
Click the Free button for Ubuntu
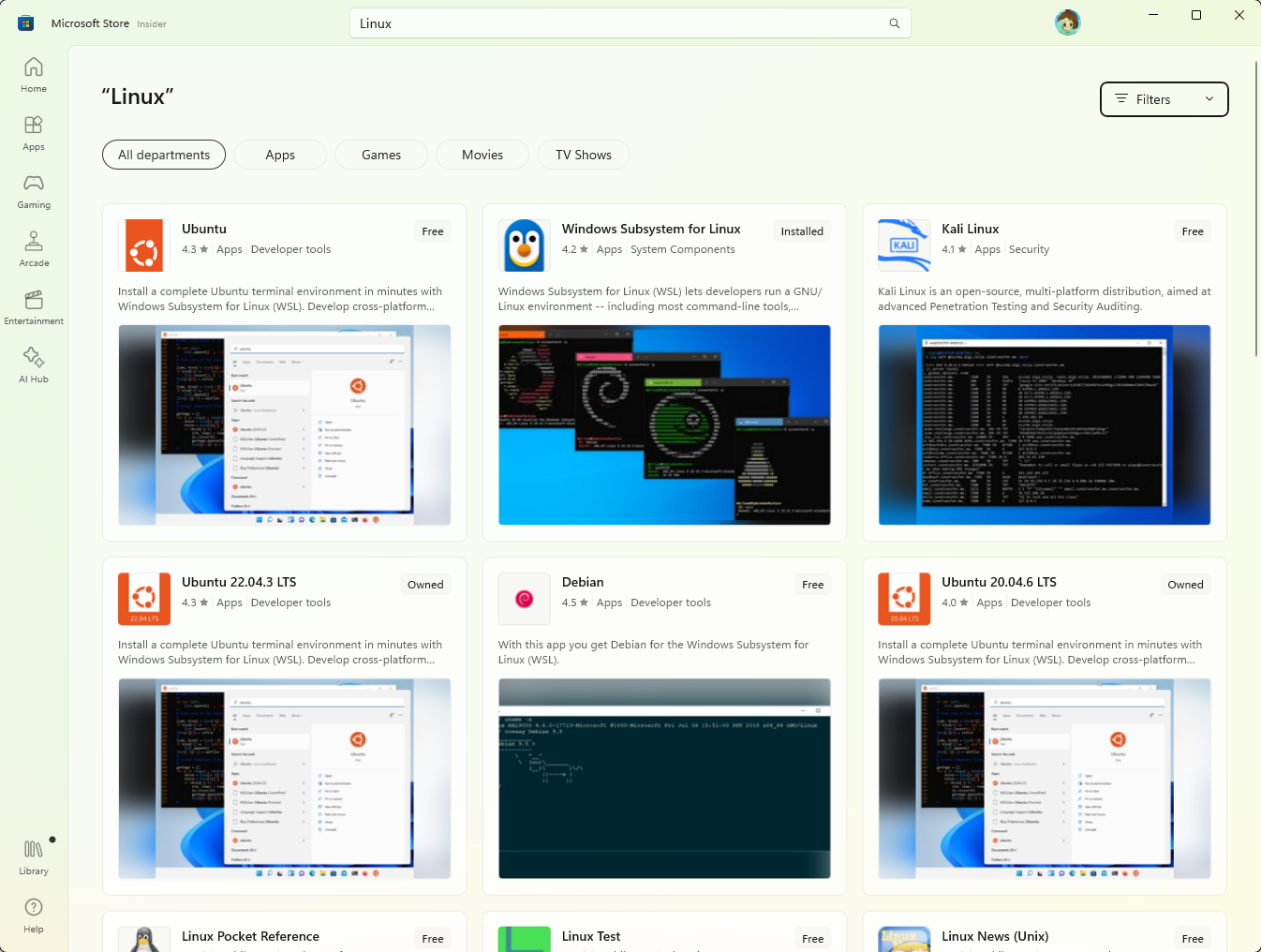pos(433,231)
